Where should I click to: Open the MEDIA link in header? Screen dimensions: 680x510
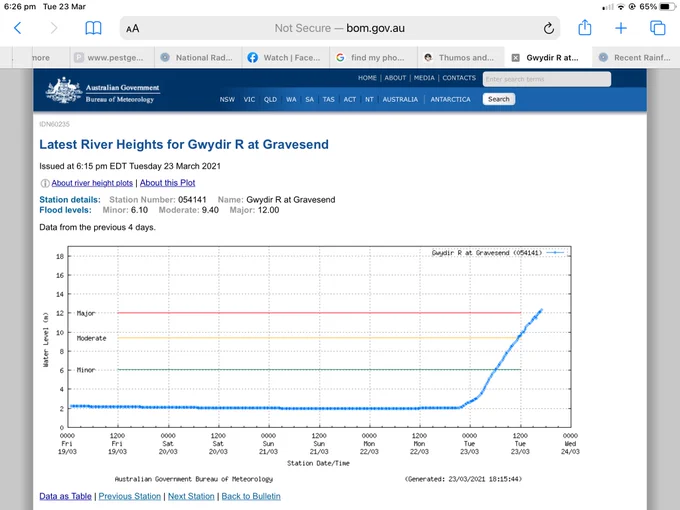point(424,78)
